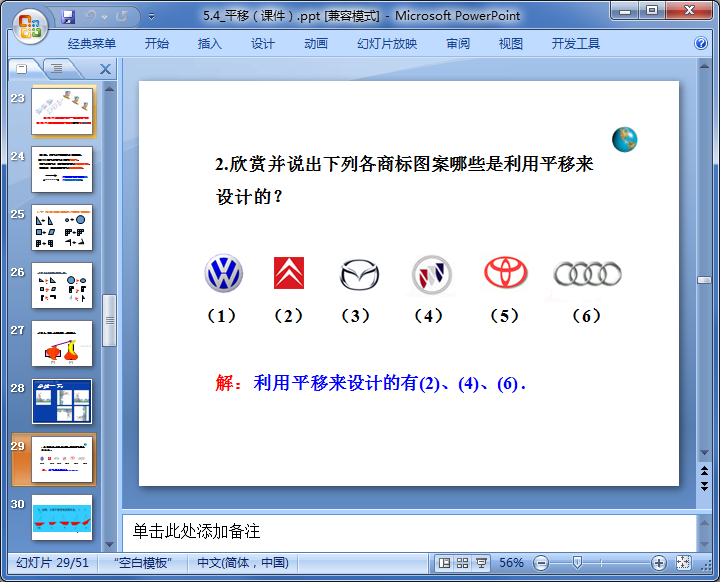The height and width of the screenshot is (582, 720).
Task: Click the language indicator 中文(简体，中国)
Action: (x=243, y=563)
